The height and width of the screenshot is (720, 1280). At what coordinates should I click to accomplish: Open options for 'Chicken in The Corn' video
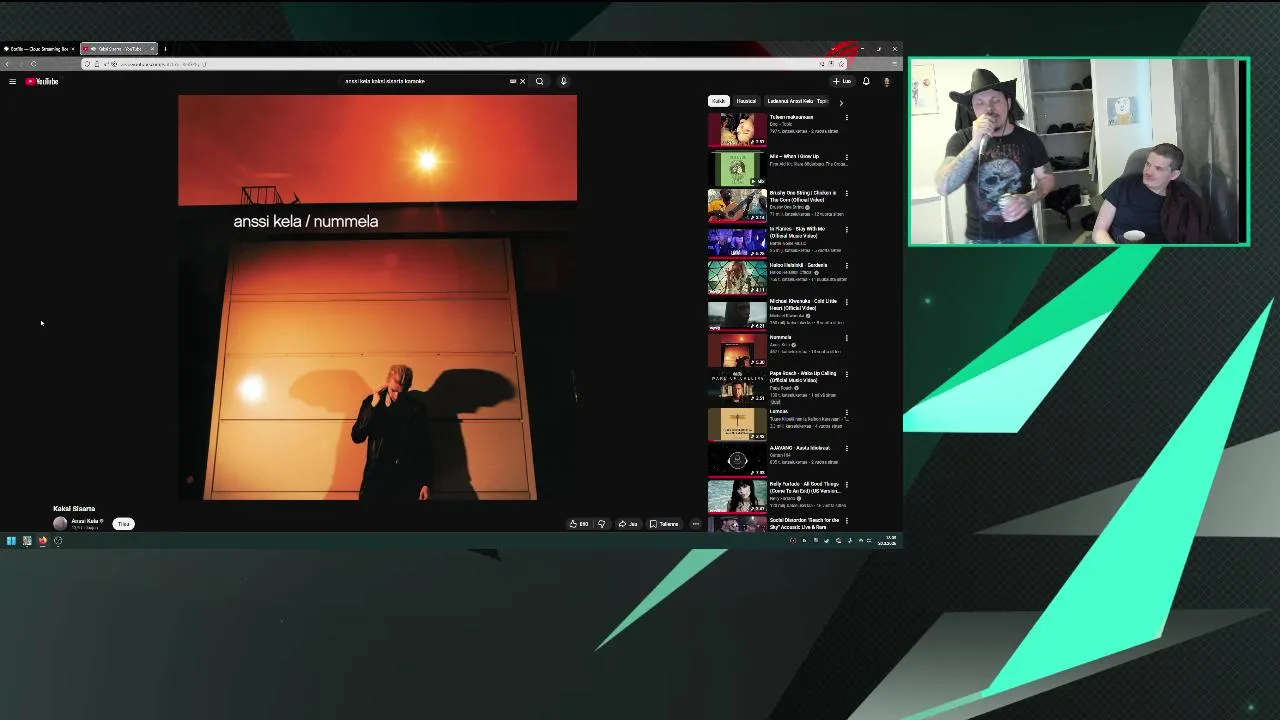click(x=847, y=193)
